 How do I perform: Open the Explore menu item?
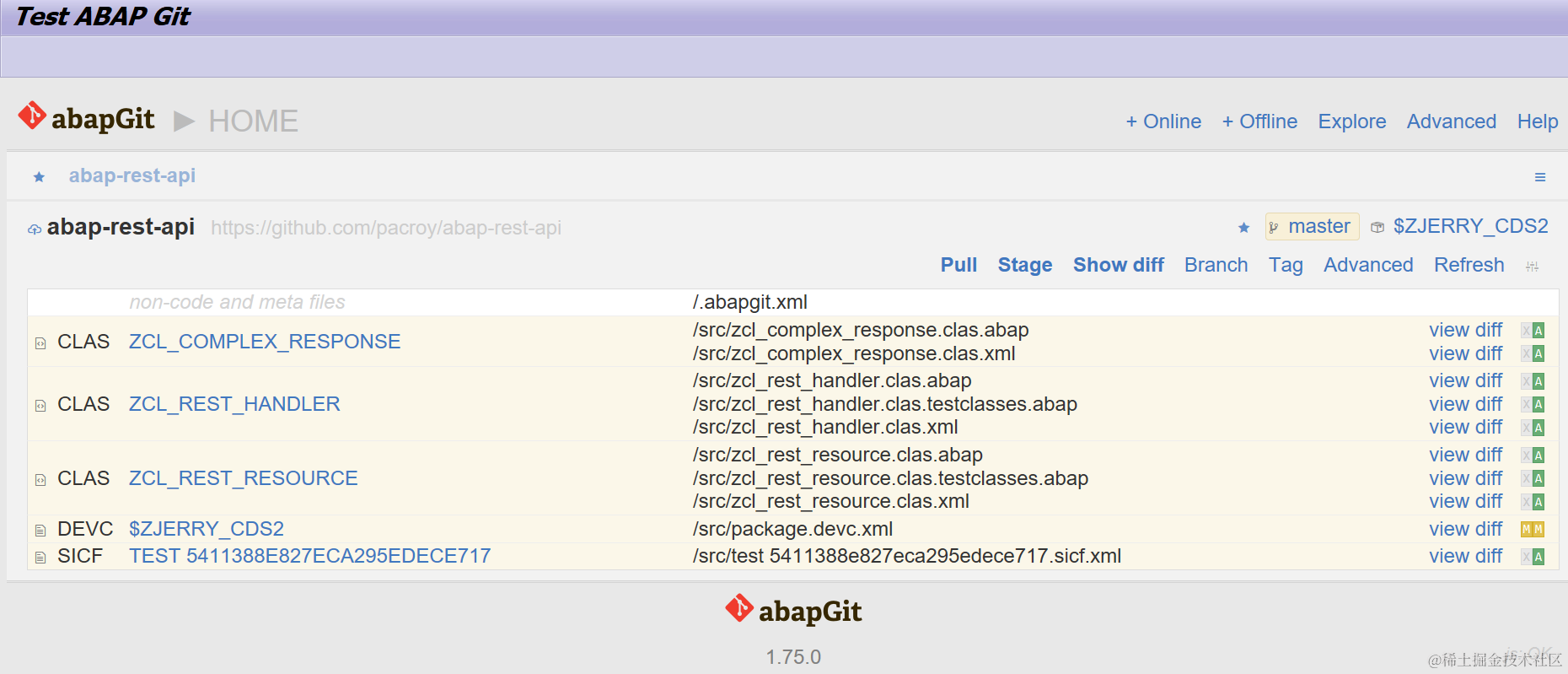1351,121
